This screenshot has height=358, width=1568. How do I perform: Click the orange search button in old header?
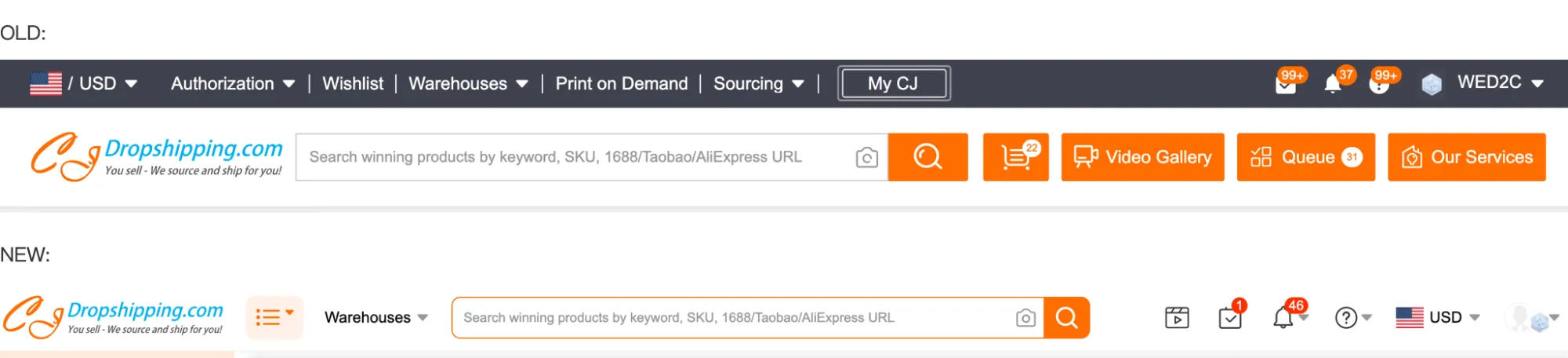pyautogui.click(x=927, y=157)
